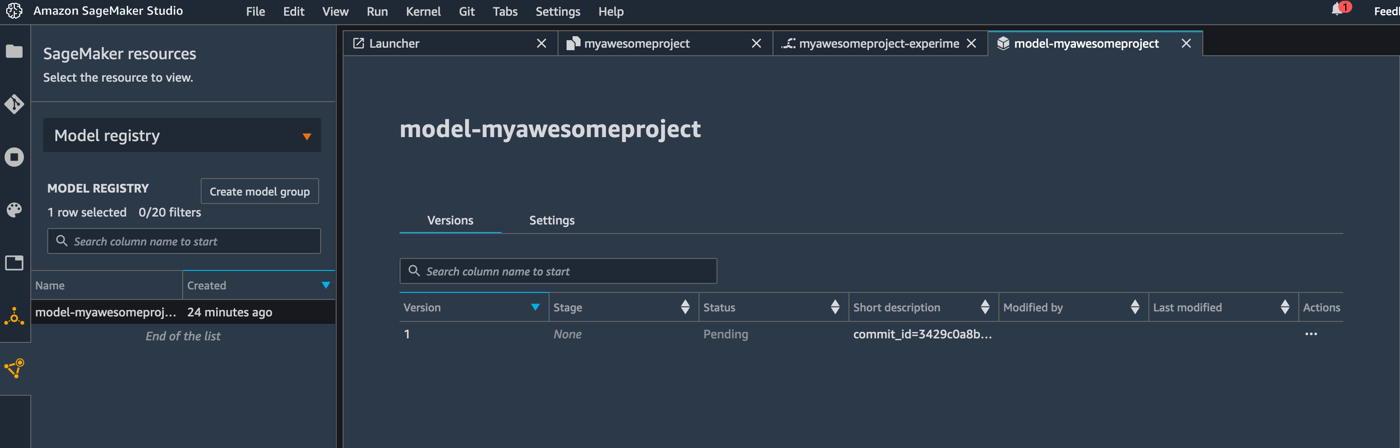Switch to the Settings tab
This screenshot has width=1400, height=448.
tap(552, 220)
